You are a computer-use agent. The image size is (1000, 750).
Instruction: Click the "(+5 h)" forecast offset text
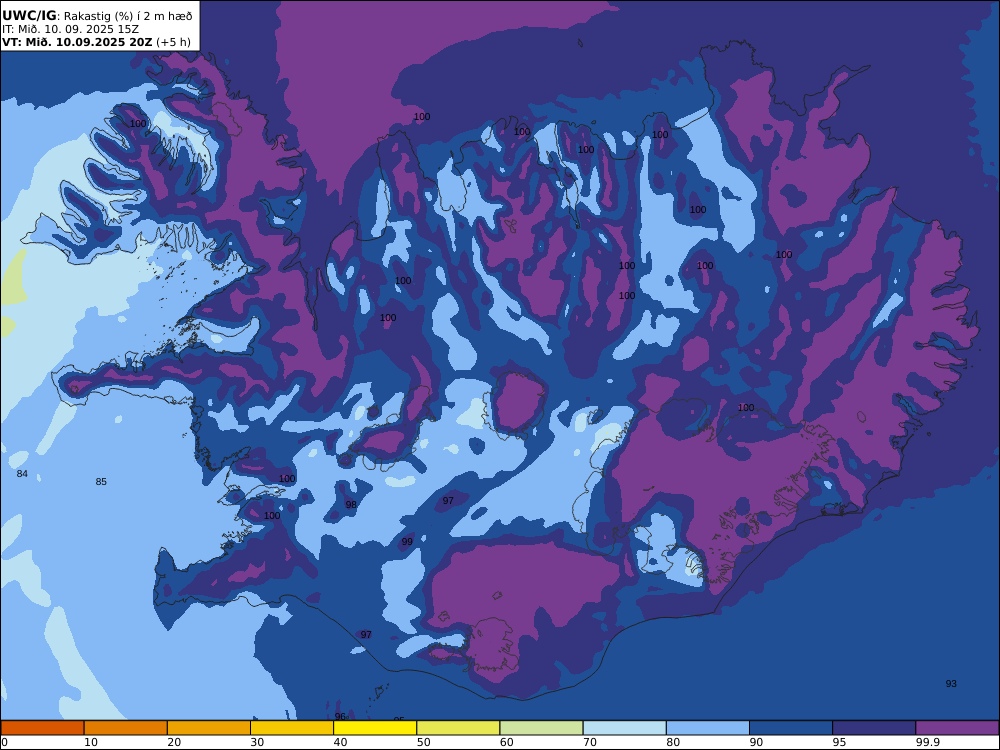(173, 42)
